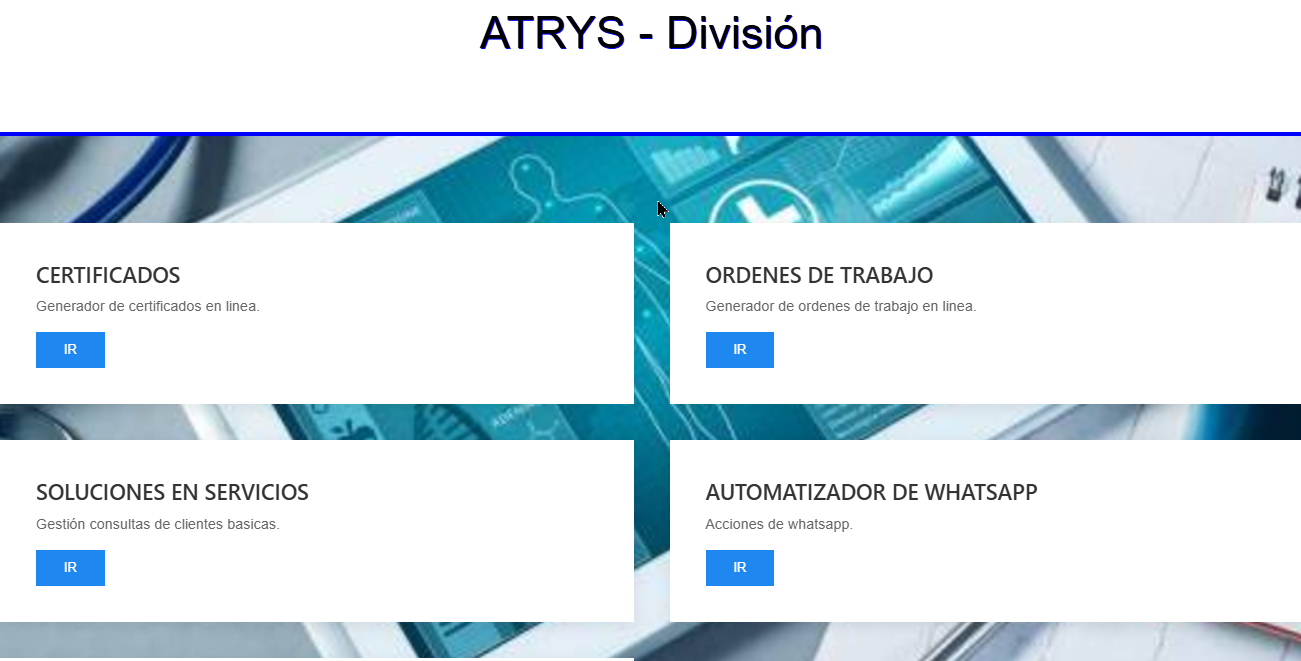
Task: Click the CERTIFICADOS heading
Action: (x=108, y=275)
